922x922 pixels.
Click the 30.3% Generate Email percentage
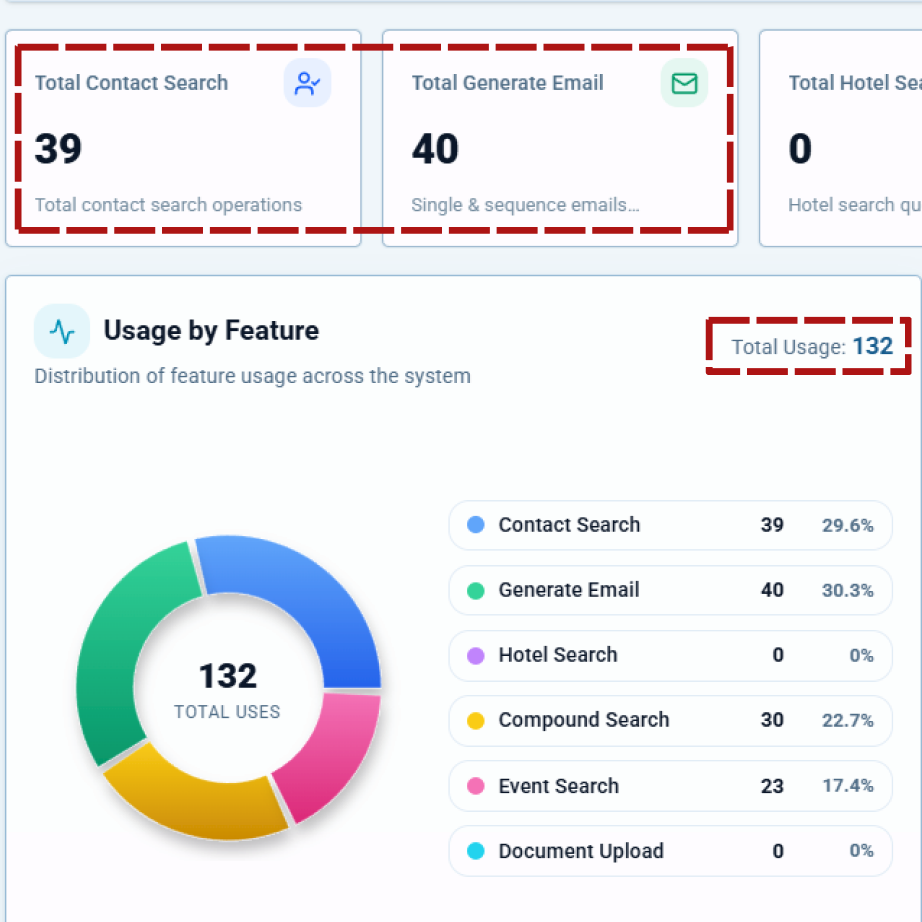click(x=847, y=590)
